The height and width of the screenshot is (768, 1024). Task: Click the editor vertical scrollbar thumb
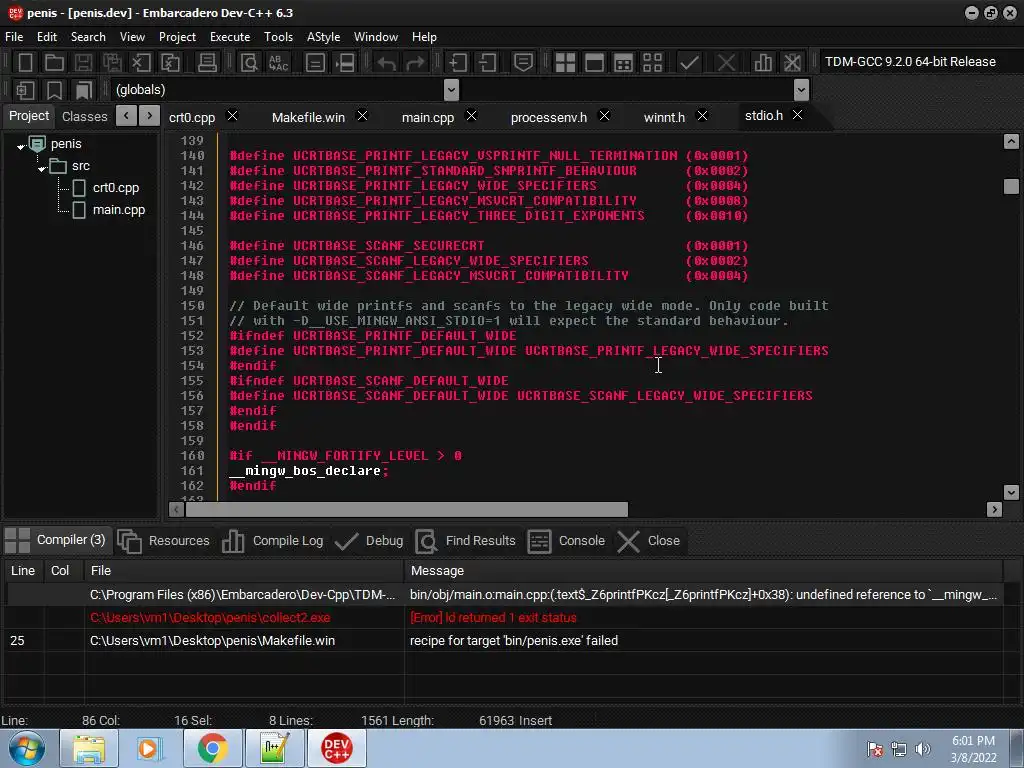pos(1011,187)
